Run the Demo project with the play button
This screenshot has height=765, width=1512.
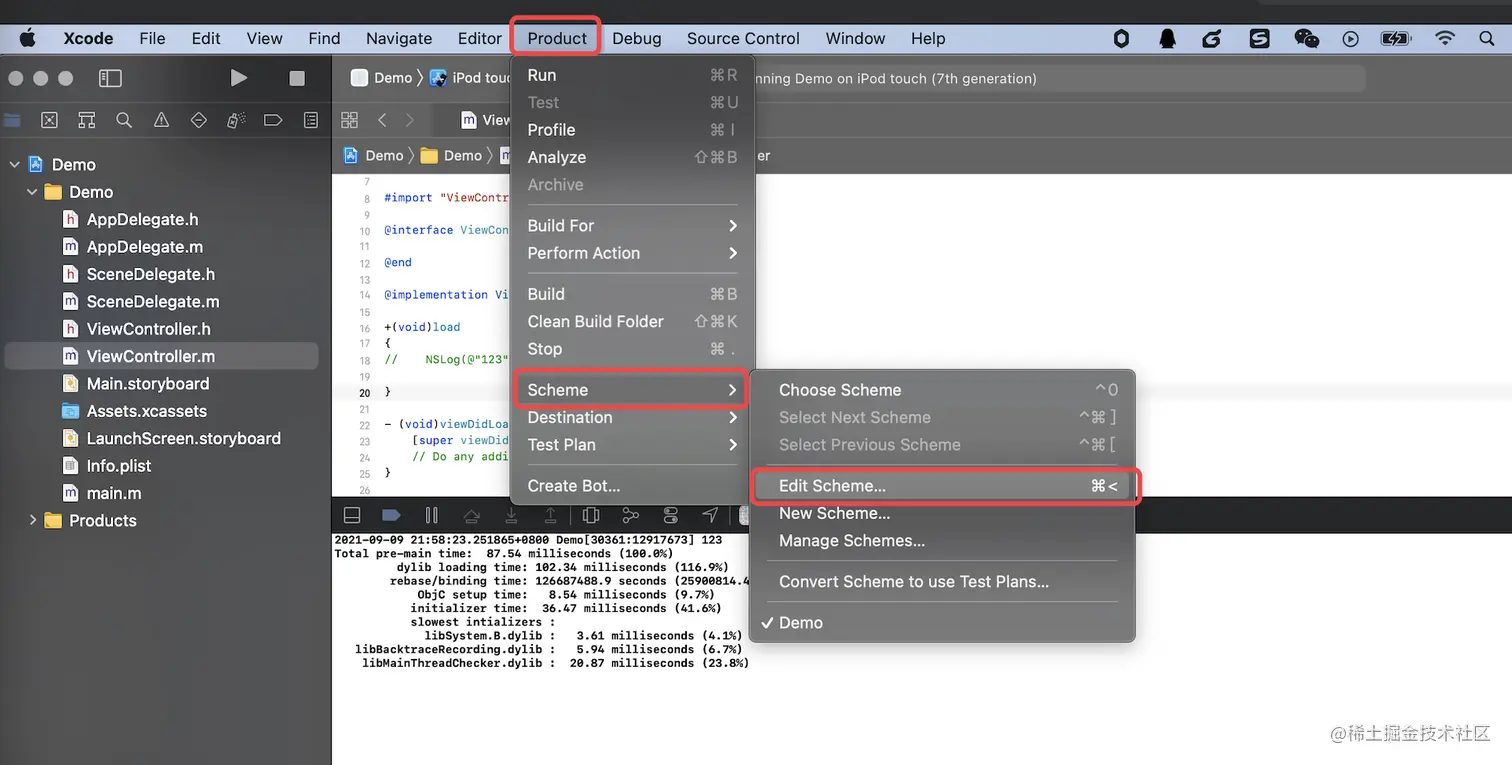(x=238, y=78)
